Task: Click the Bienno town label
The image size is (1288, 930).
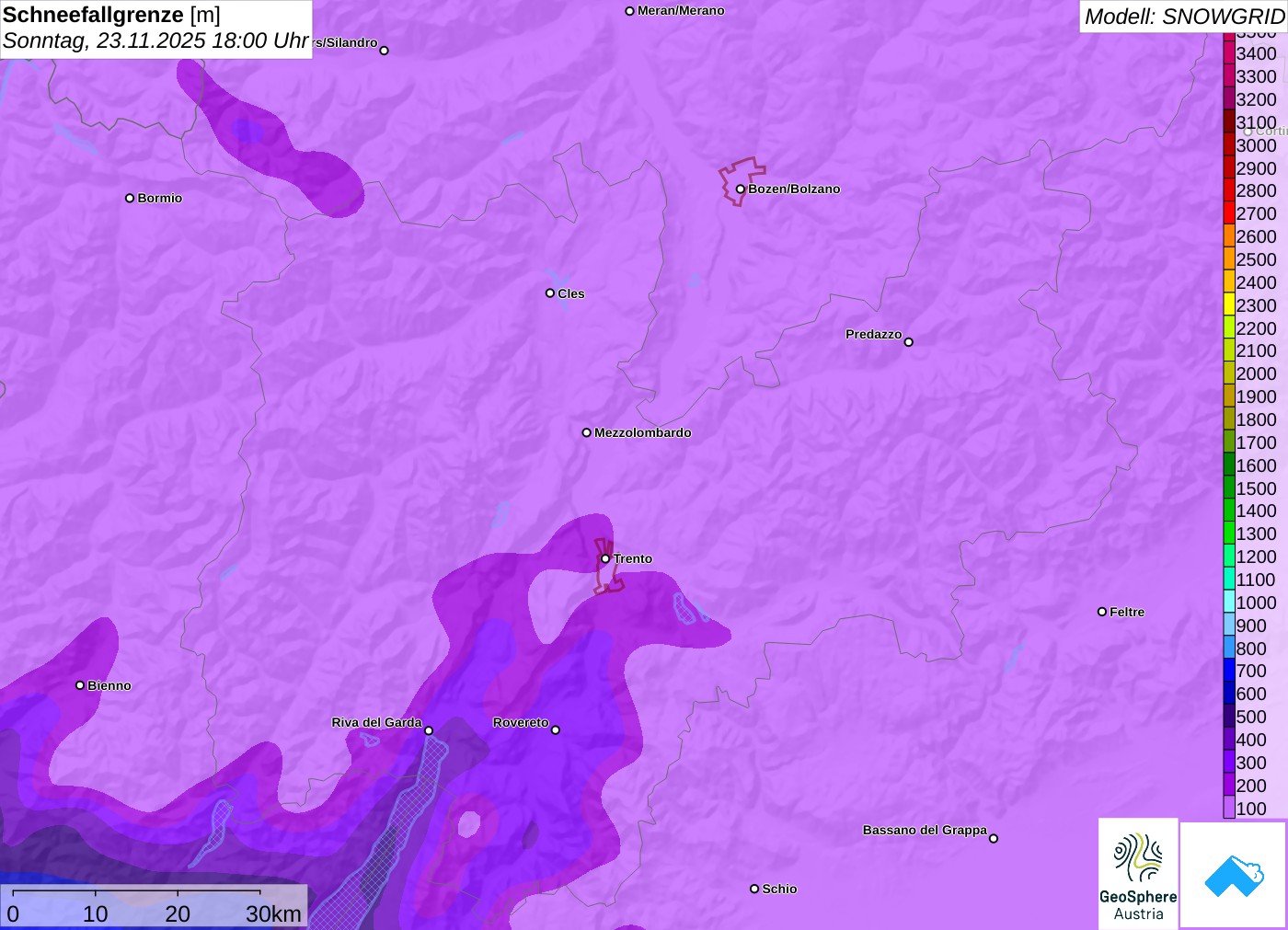Action: coord(109,685)
